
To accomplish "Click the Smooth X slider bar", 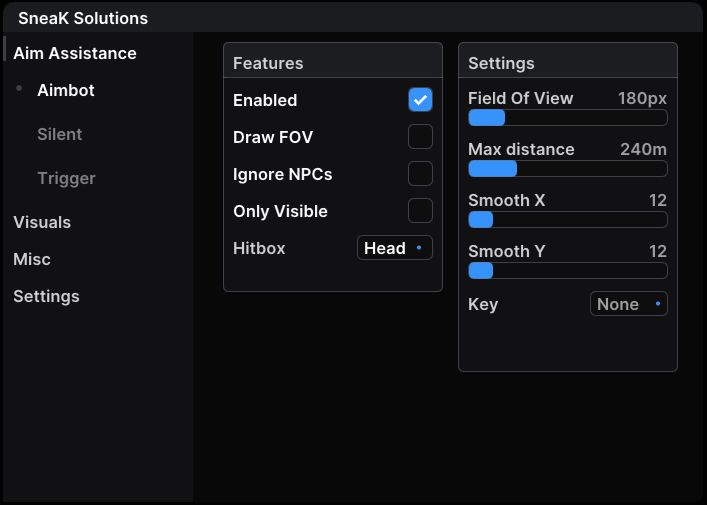I will coord(567,219).
